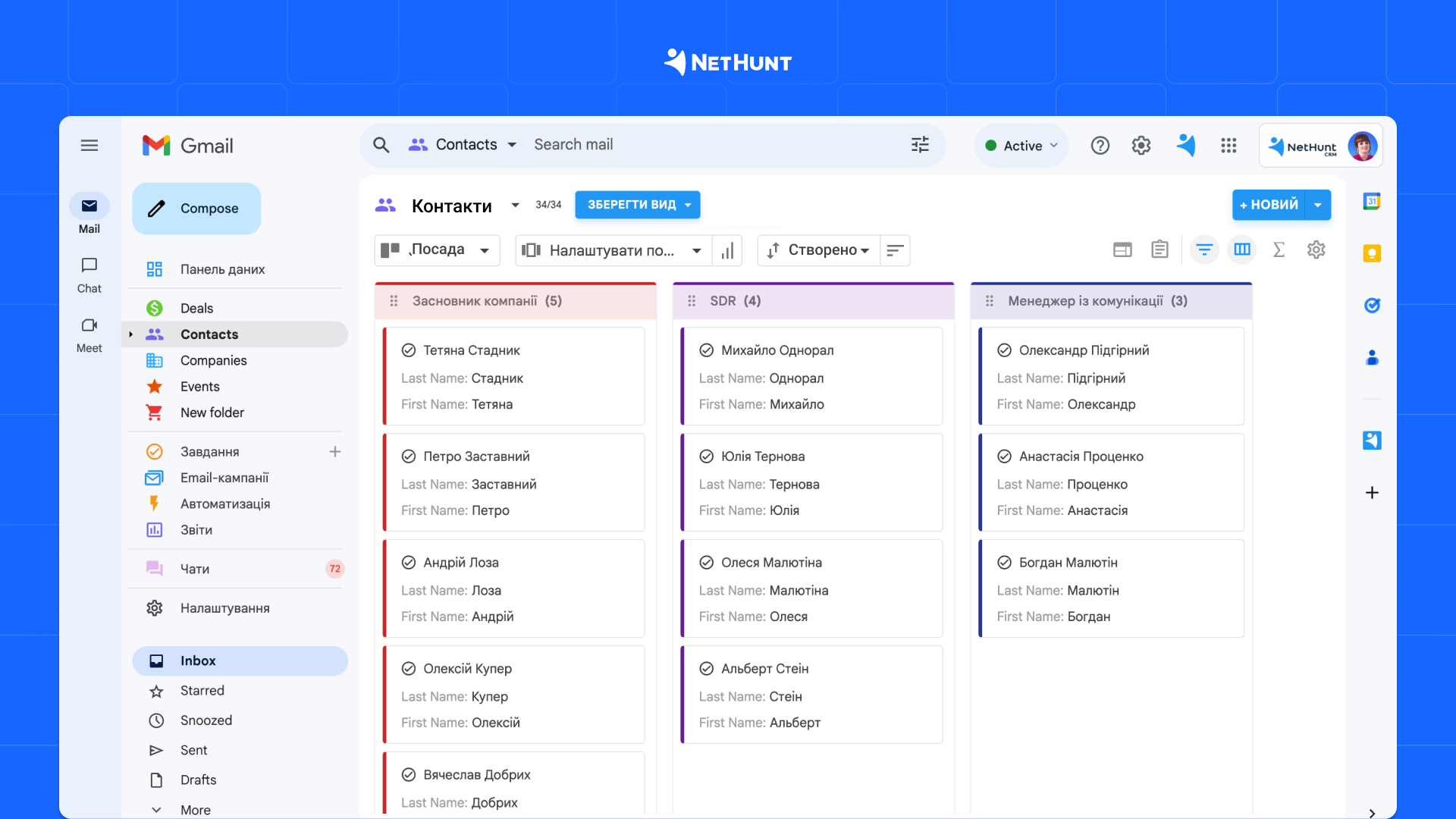The image size is (1456, 819).
Task: Open Google Keep side panel icon
Action: tap(1371, 253)
